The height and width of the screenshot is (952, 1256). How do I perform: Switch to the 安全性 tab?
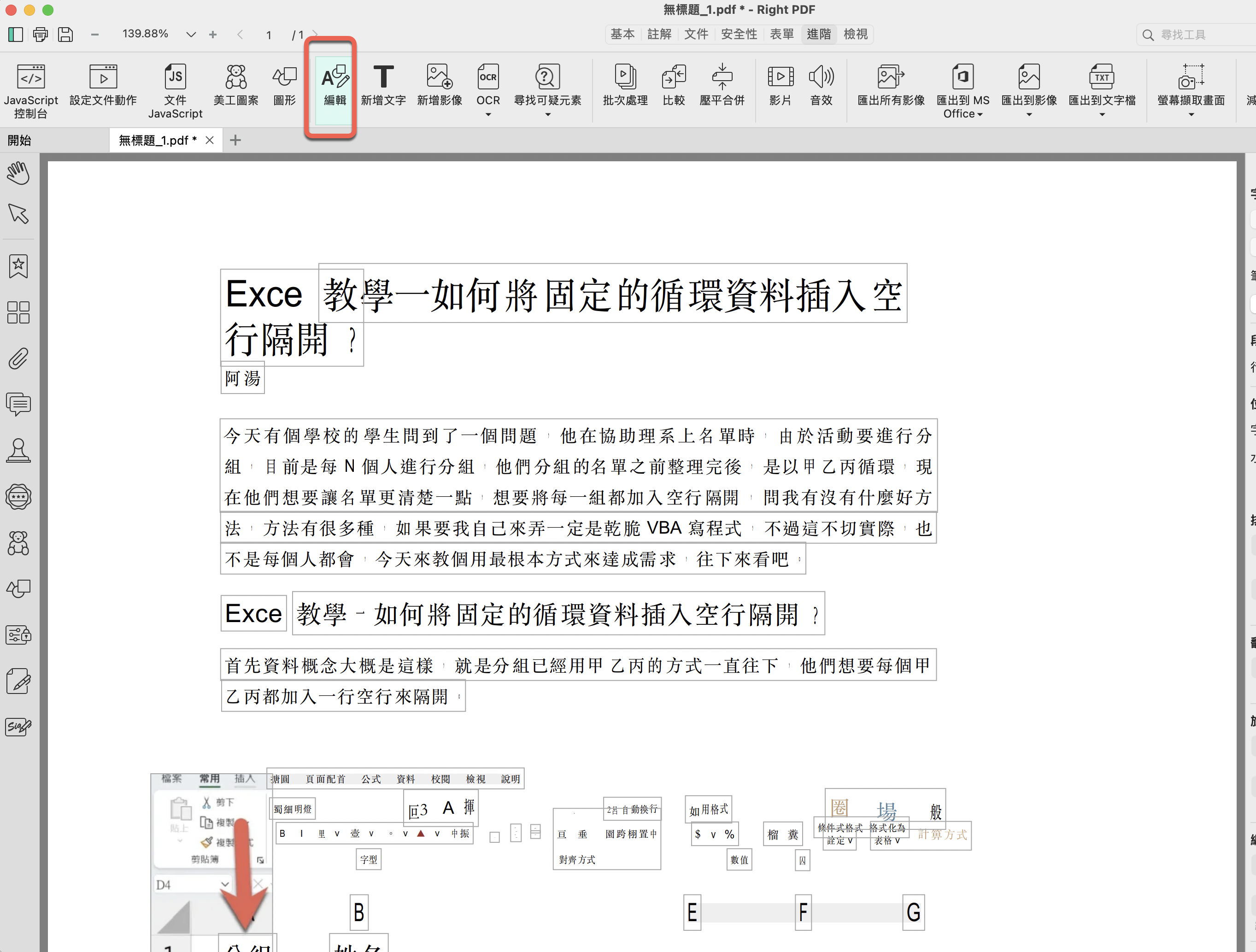739,35
